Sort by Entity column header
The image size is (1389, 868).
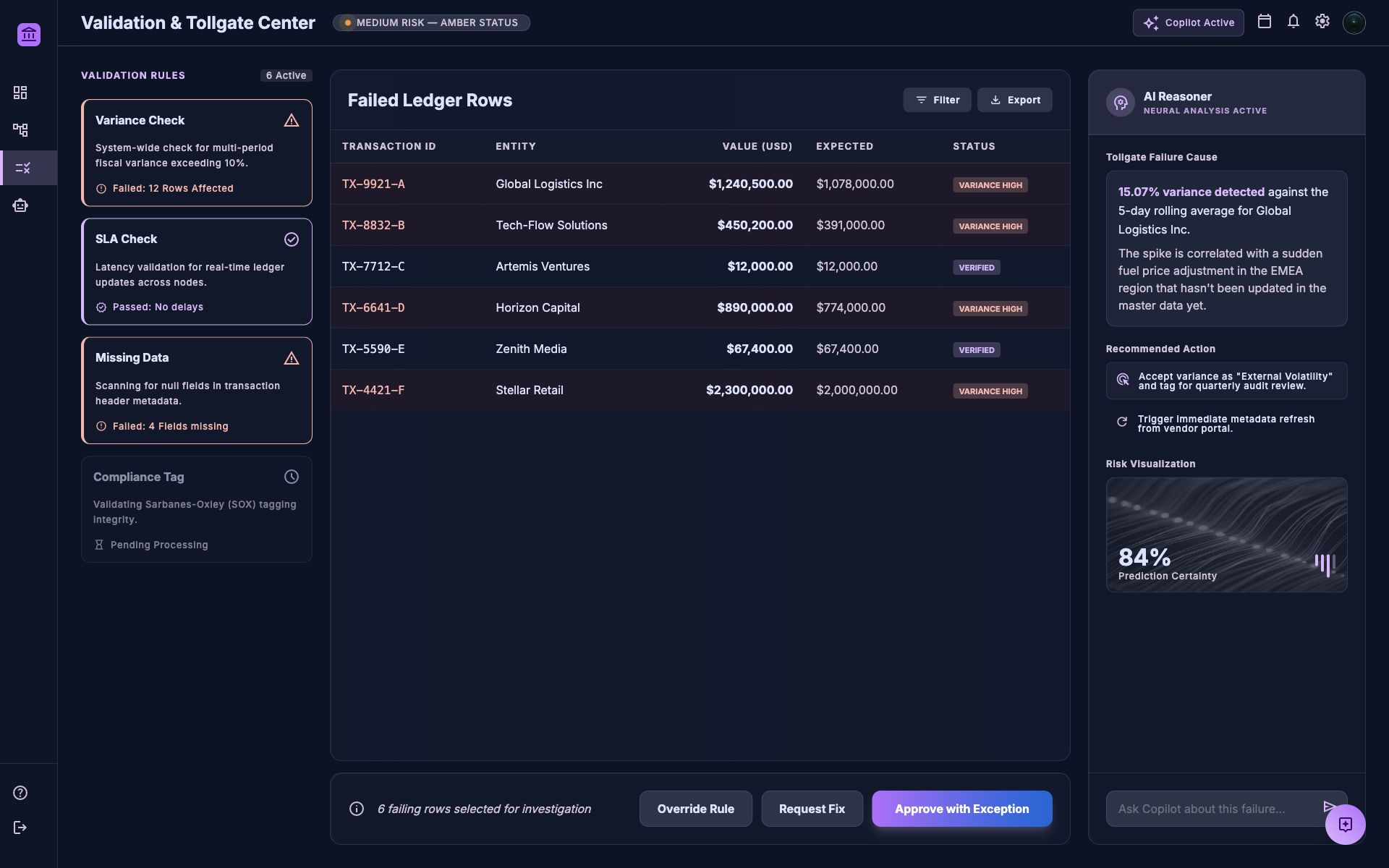(x=515, y=146)
